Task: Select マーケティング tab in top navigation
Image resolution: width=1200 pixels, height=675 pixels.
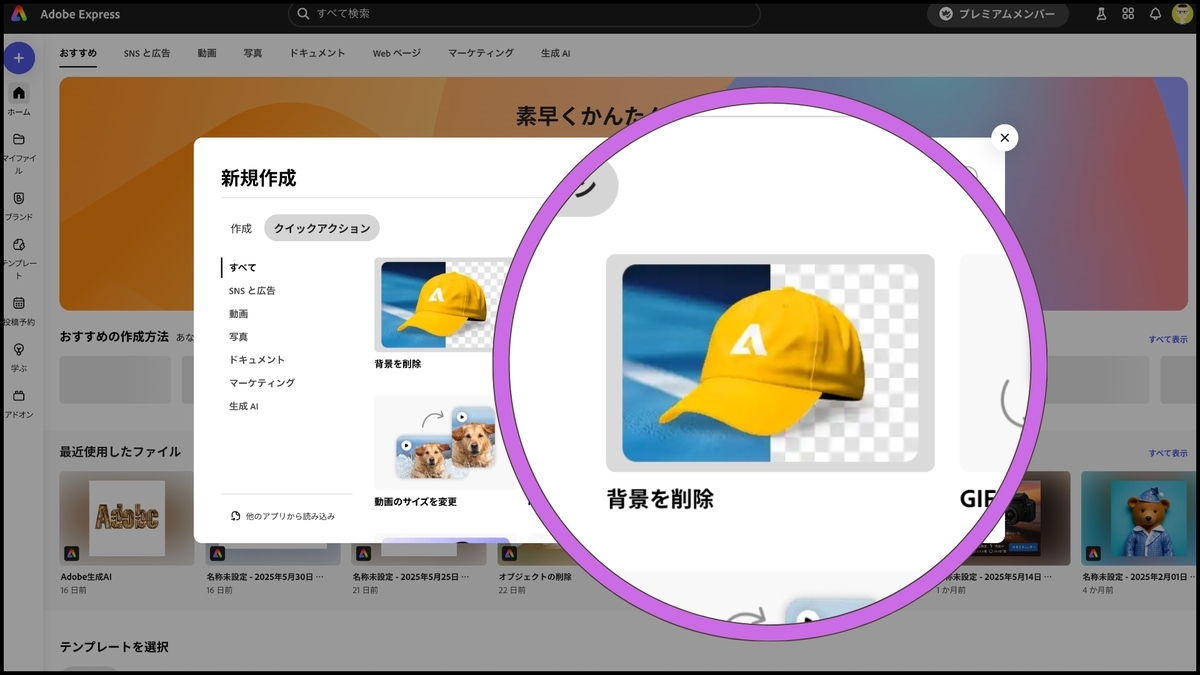Action: [481, 53]
